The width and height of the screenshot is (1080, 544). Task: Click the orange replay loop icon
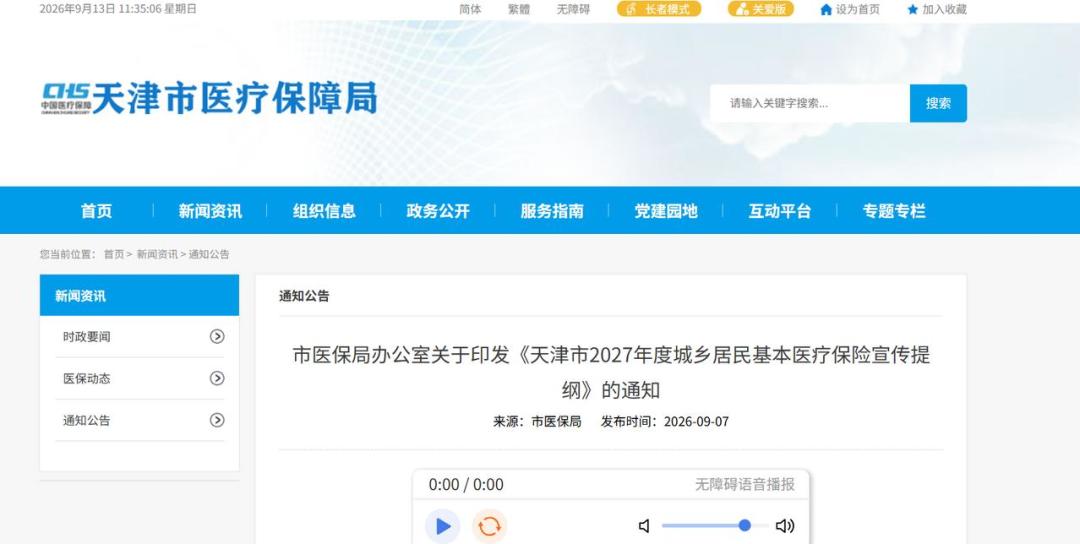click(489, 526)
